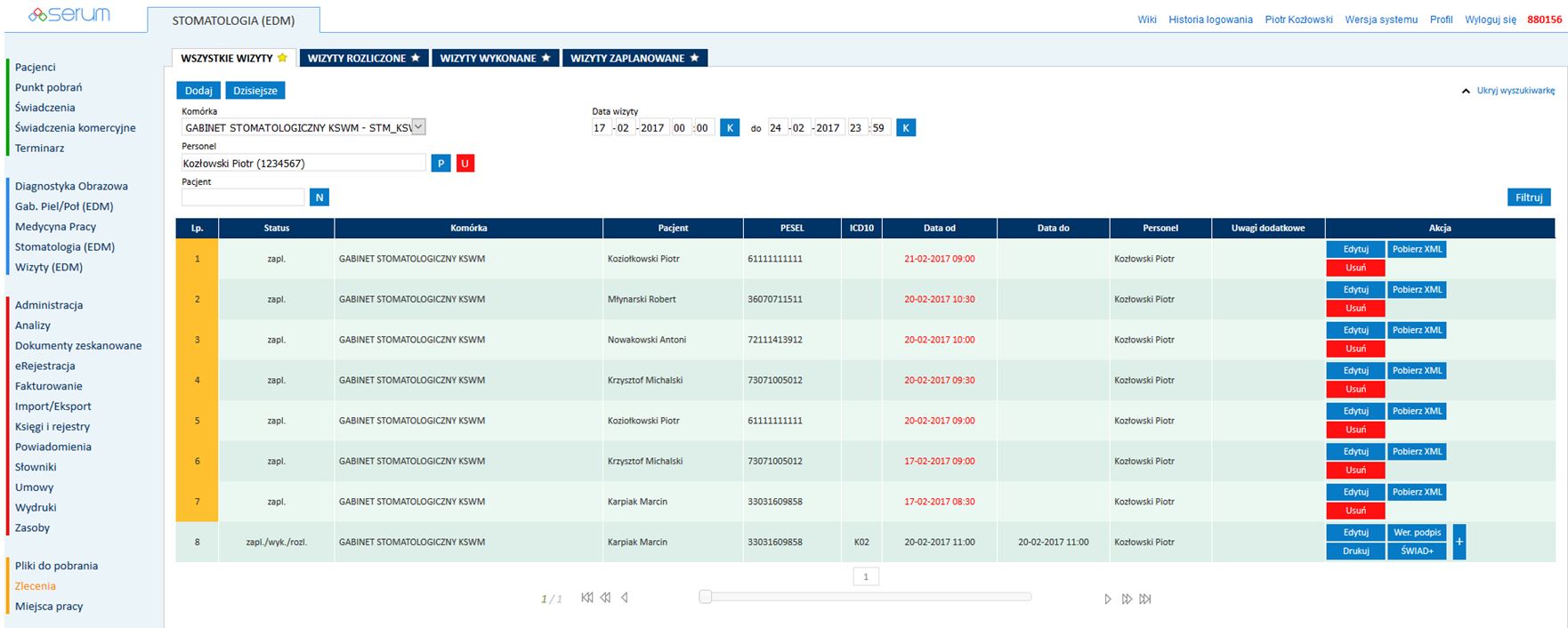Click the single-arrow next page icon
Image resolution: width=1568 pixels, height=628 pixels.
point(1108,600)
